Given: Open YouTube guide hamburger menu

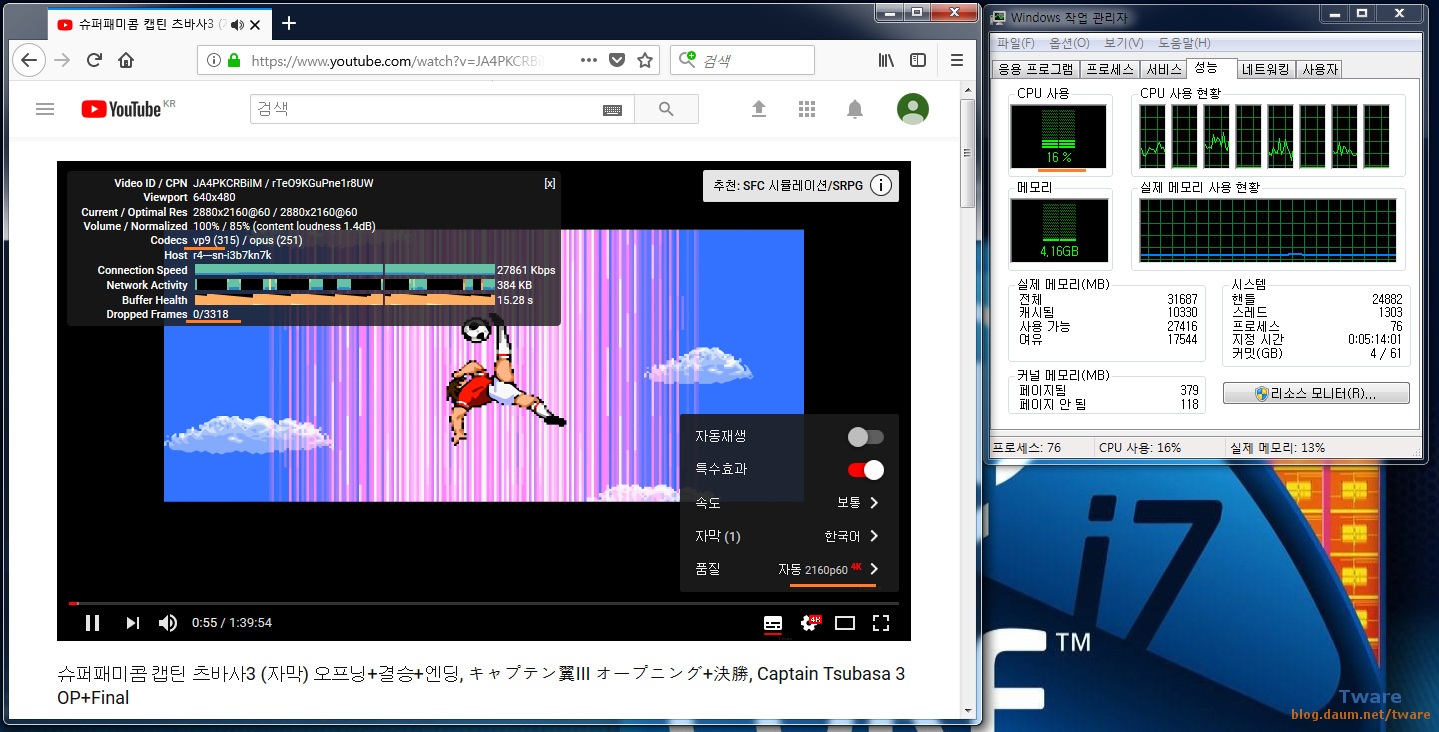Looking at the screenshot, I should (45, 109).
